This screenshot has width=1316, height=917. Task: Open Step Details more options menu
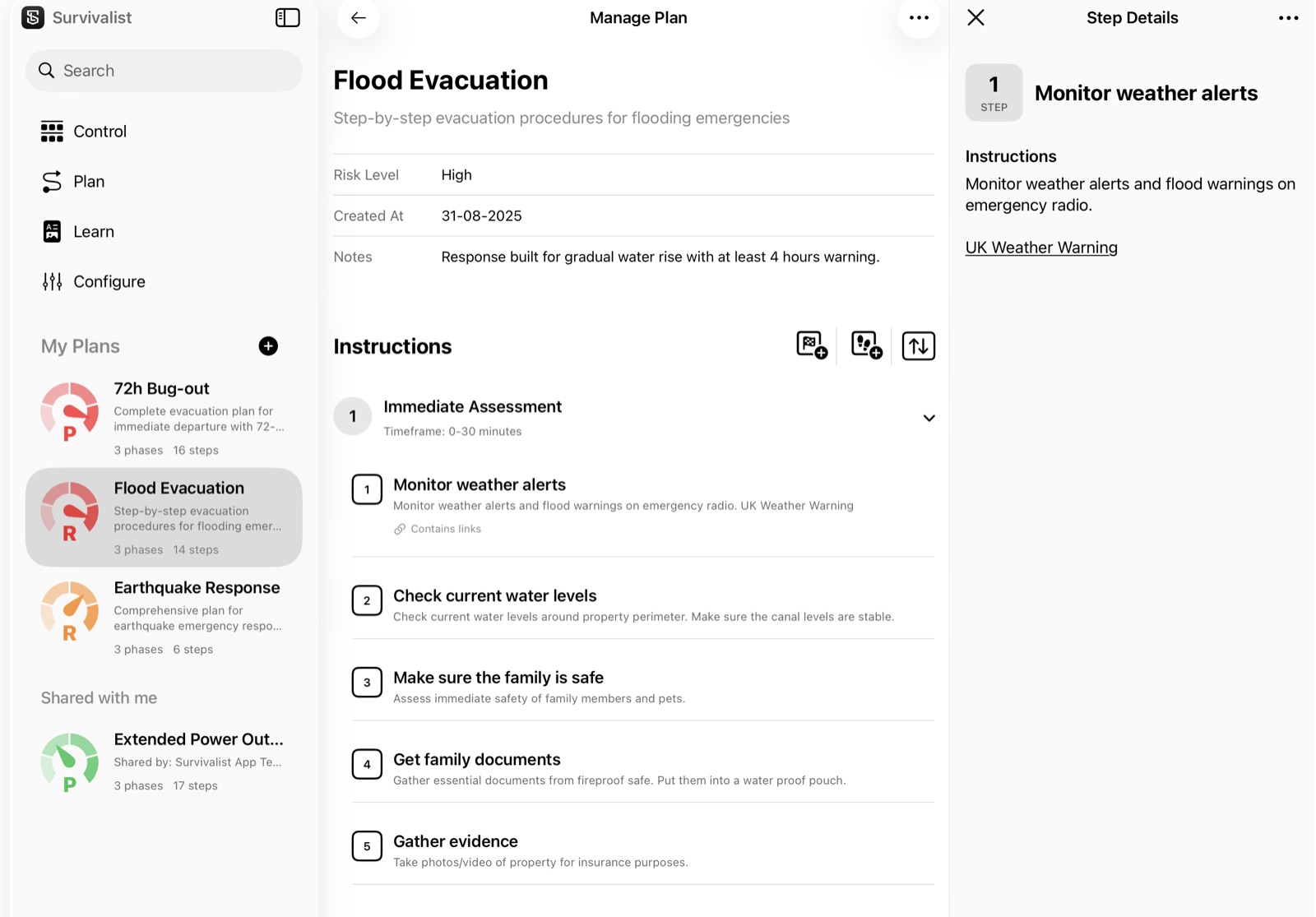coord(1288,18)
